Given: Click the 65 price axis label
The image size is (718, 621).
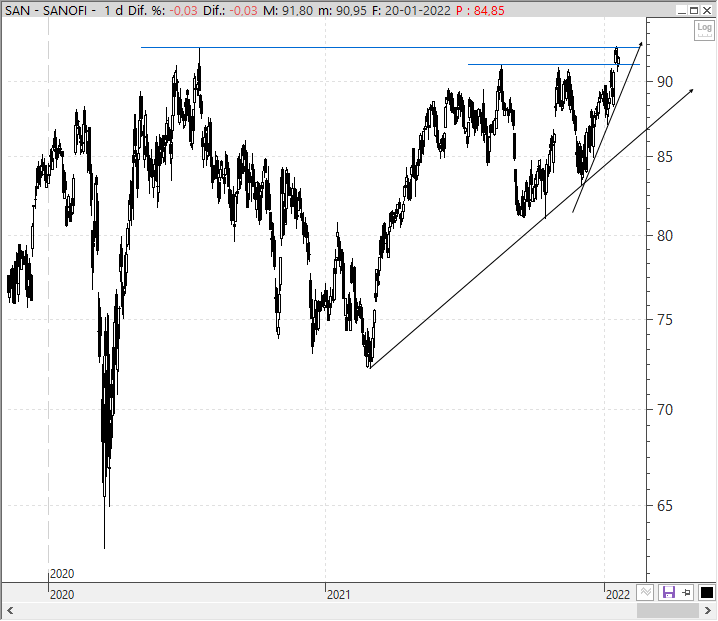Looking at the screenshot, I should coord(664,506).
